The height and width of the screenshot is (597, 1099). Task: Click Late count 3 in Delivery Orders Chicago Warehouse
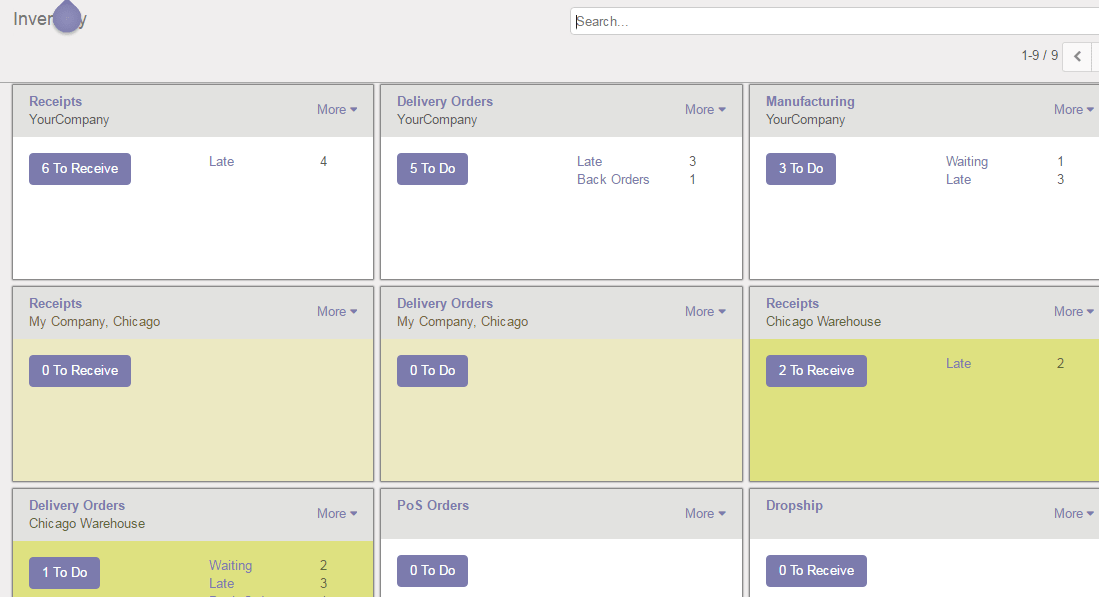click(323, 583)
